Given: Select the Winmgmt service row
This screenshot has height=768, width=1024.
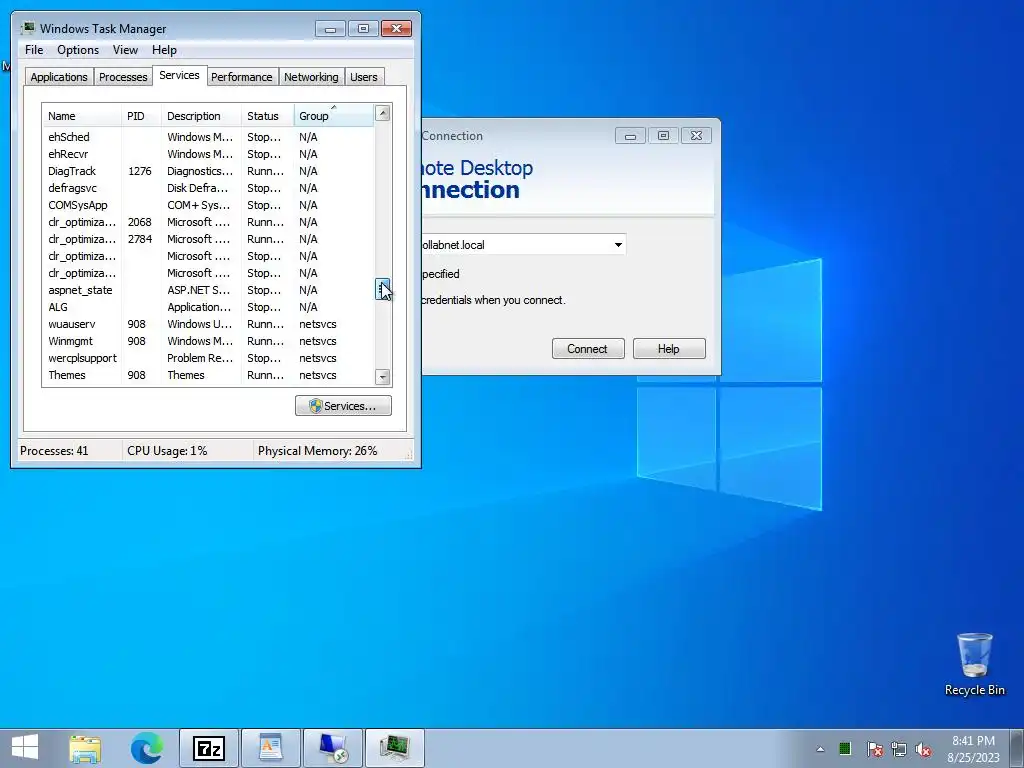Looking at the screenshot, I should [208, 340].
